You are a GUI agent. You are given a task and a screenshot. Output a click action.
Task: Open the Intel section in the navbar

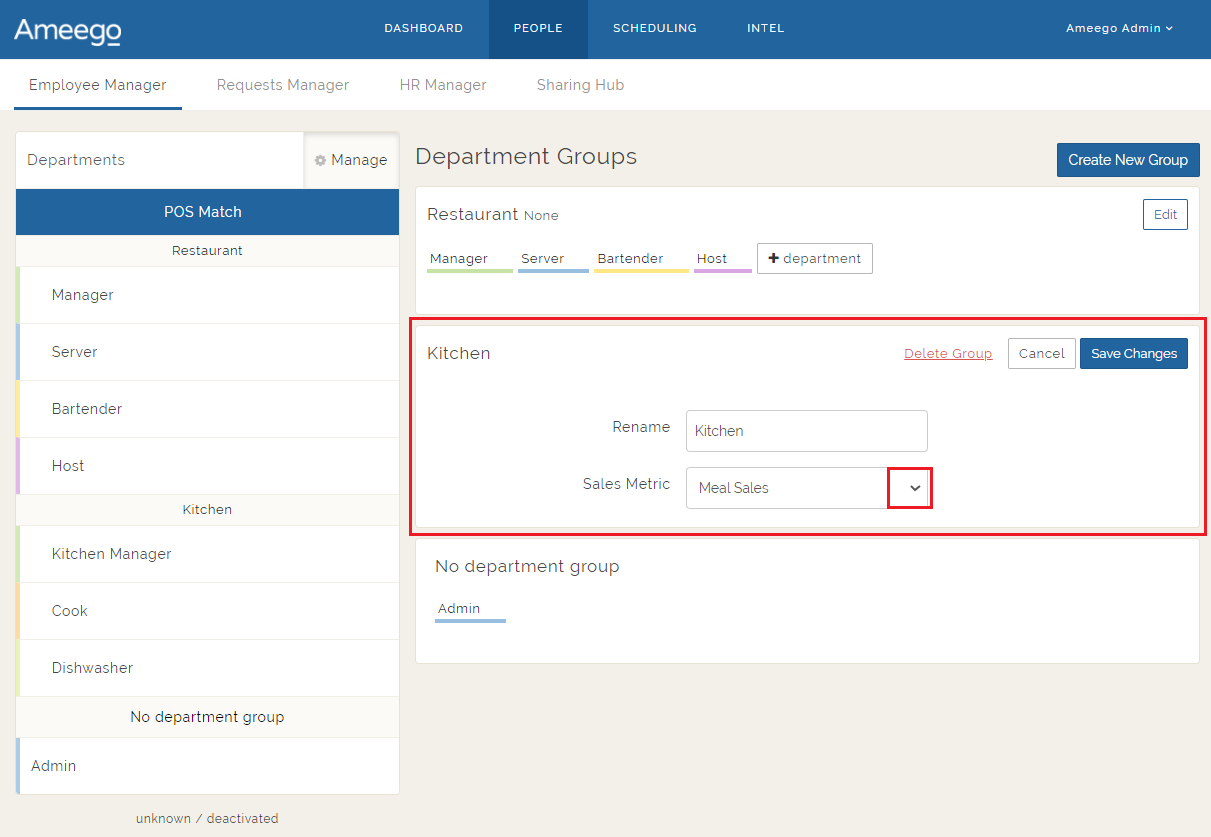(765, 28)
